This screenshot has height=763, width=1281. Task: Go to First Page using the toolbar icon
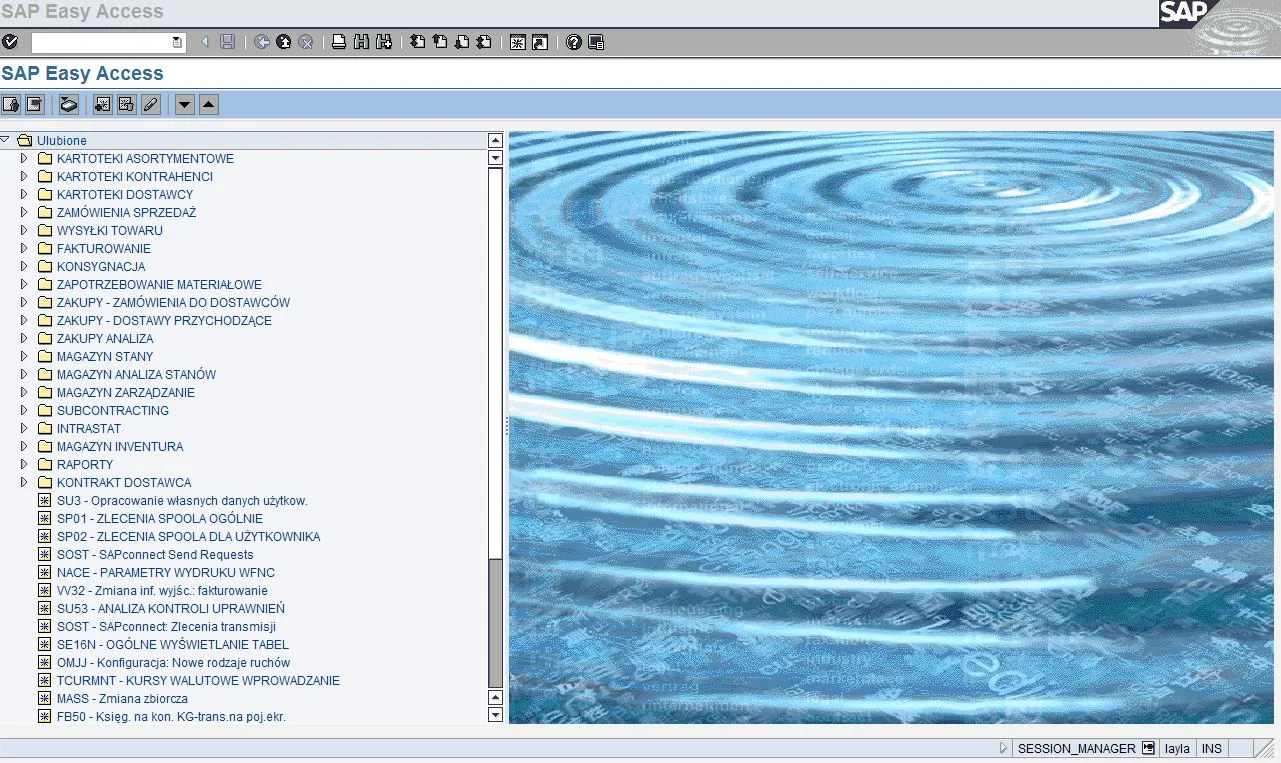pos(418,42)
